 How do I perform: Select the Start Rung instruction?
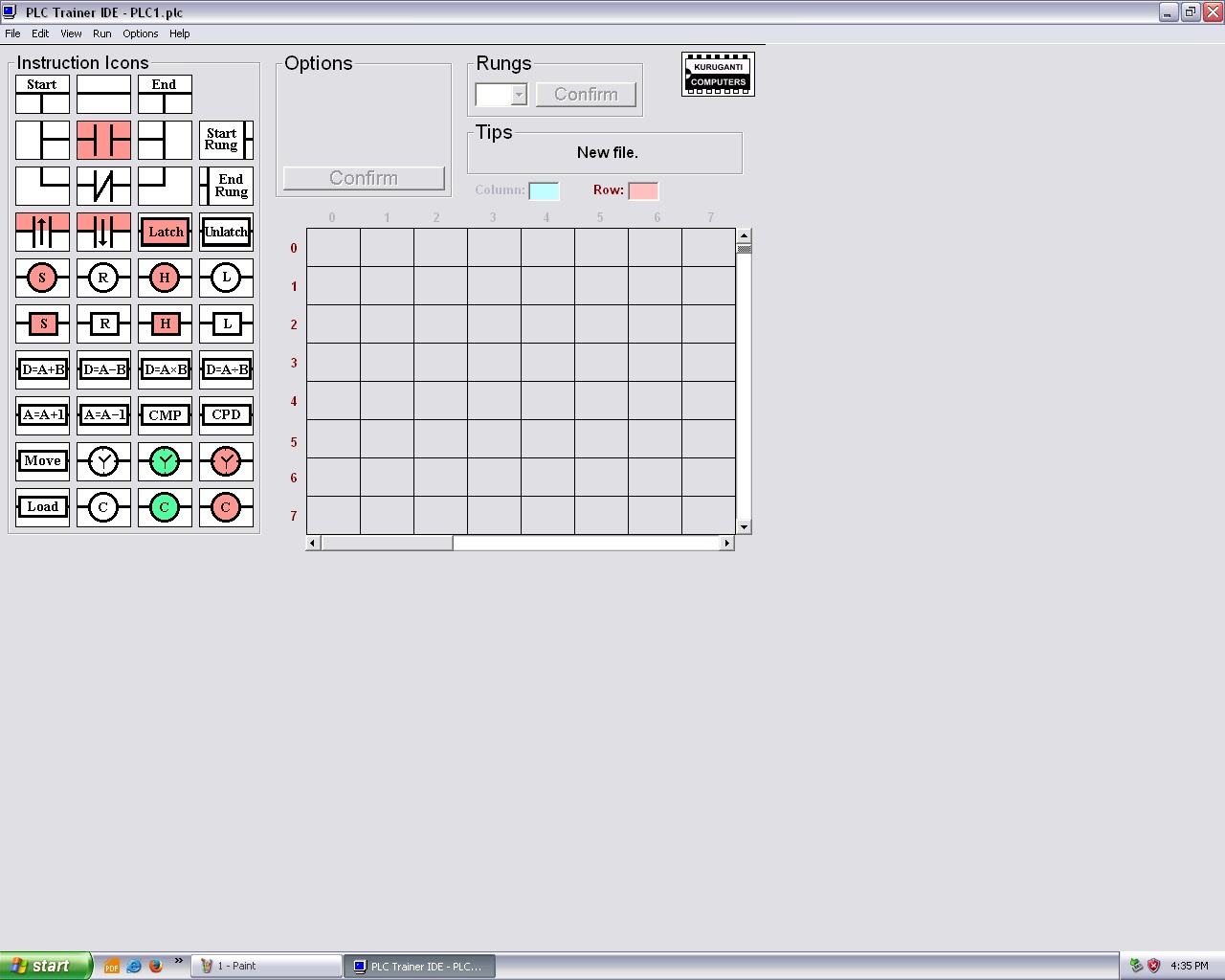226,140
